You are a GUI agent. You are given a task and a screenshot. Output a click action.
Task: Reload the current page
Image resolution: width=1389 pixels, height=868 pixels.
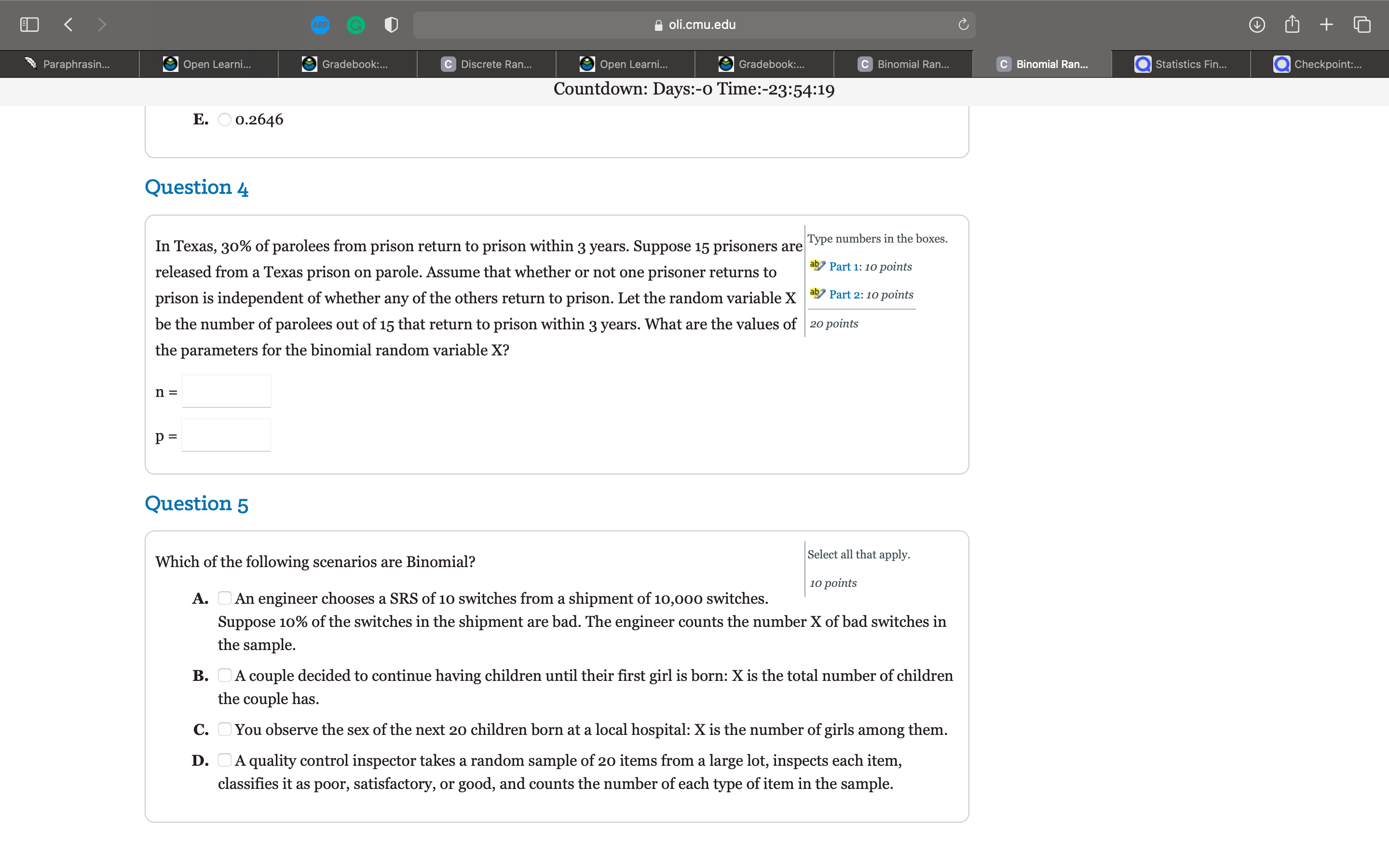click(x=963, y=24)
